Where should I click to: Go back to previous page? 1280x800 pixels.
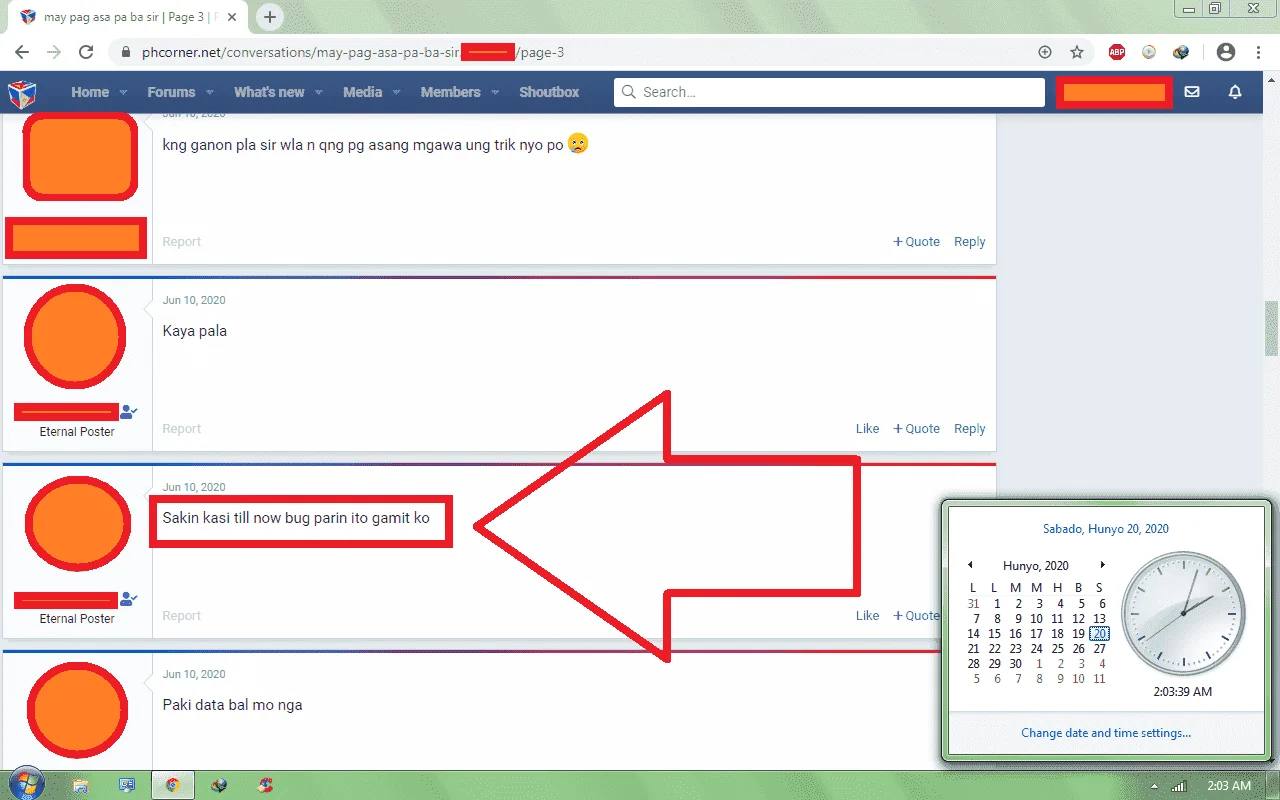point(22,52)
